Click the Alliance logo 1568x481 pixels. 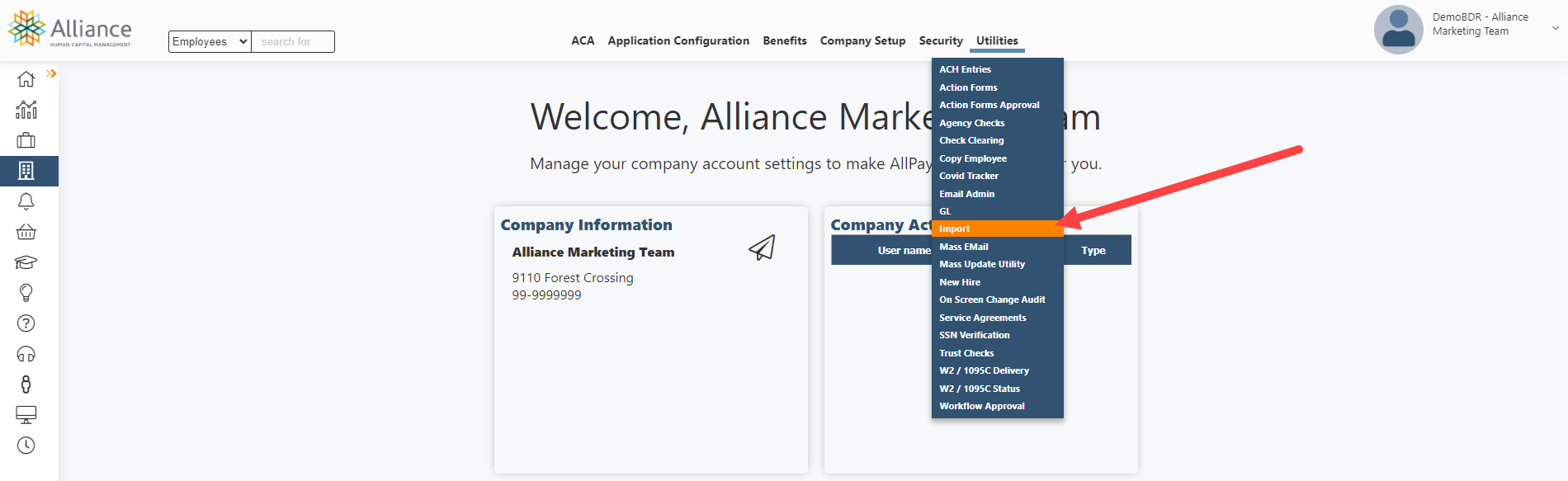pyautogui.click(x=69, y=29)
